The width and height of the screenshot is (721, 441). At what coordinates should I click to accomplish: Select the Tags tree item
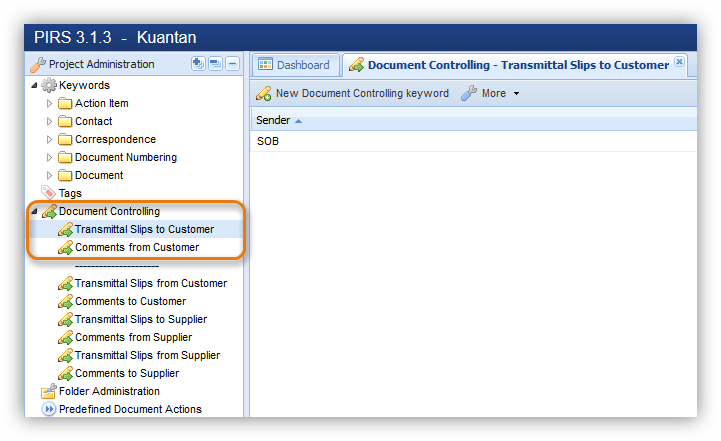[x=70, y=193]
